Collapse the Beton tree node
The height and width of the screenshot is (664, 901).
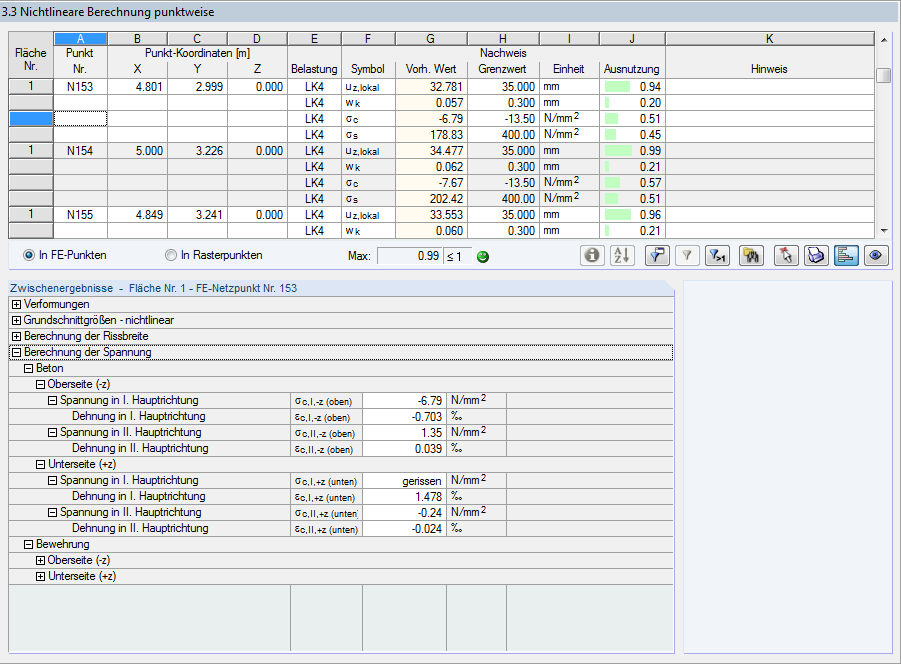(x=28, y=369)
